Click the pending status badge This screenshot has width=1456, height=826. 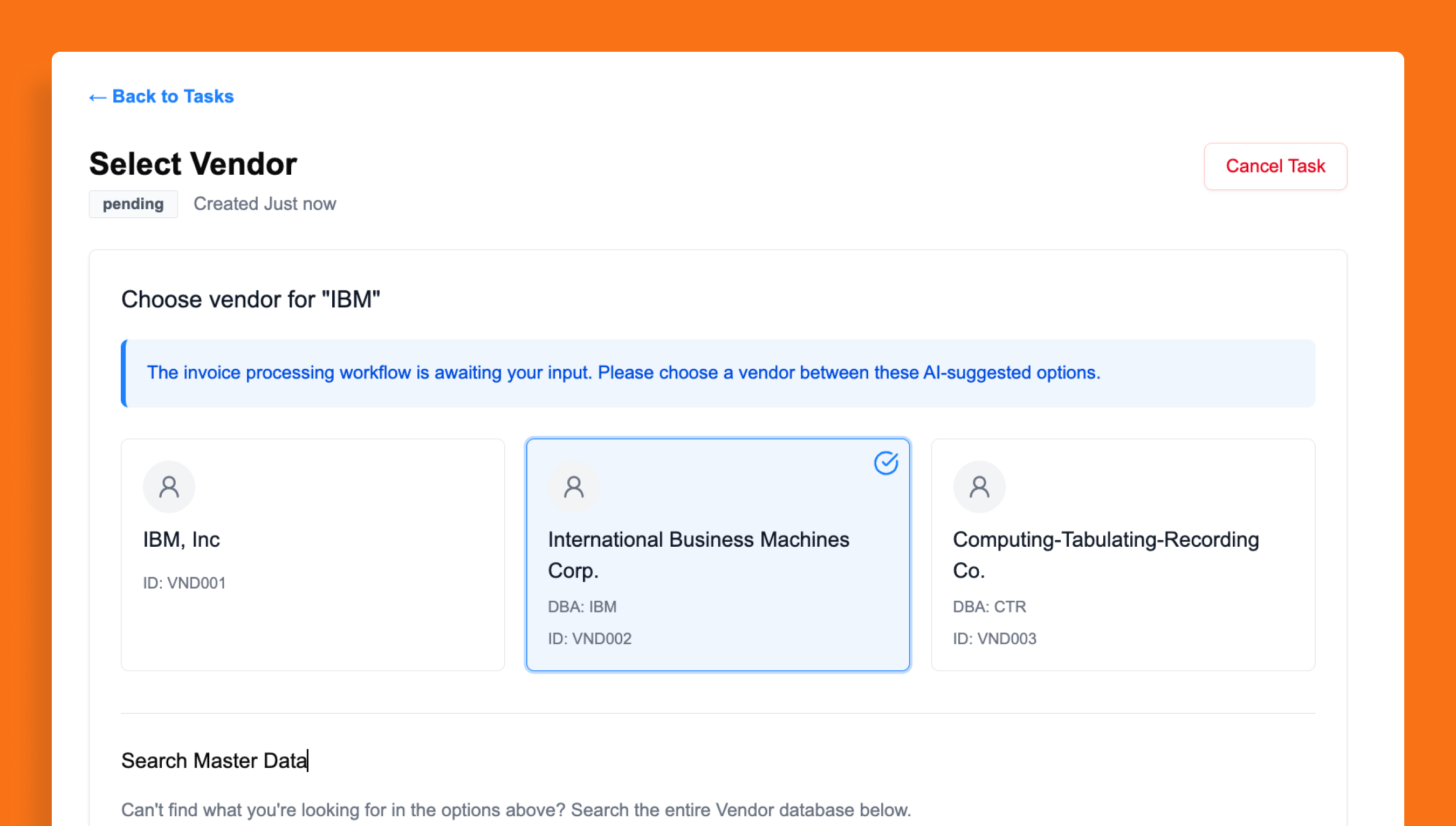point(133,204)
